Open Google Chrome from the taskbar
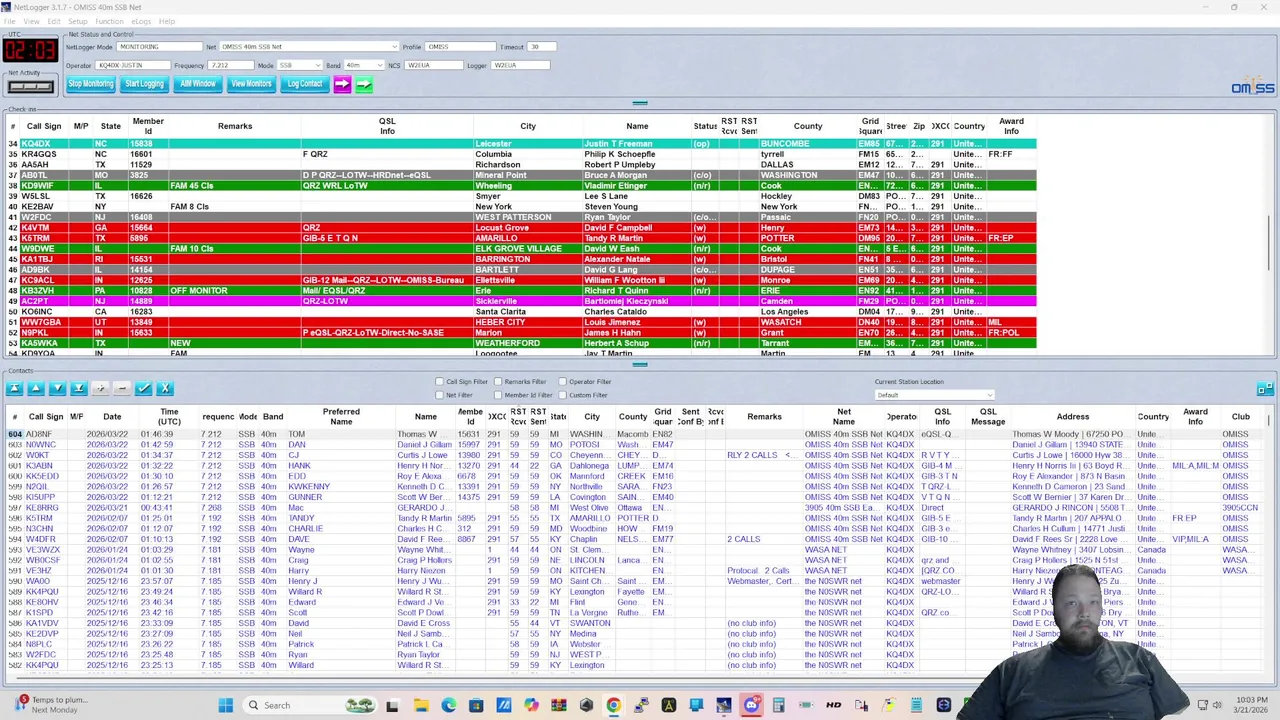 tap(613, 705)
